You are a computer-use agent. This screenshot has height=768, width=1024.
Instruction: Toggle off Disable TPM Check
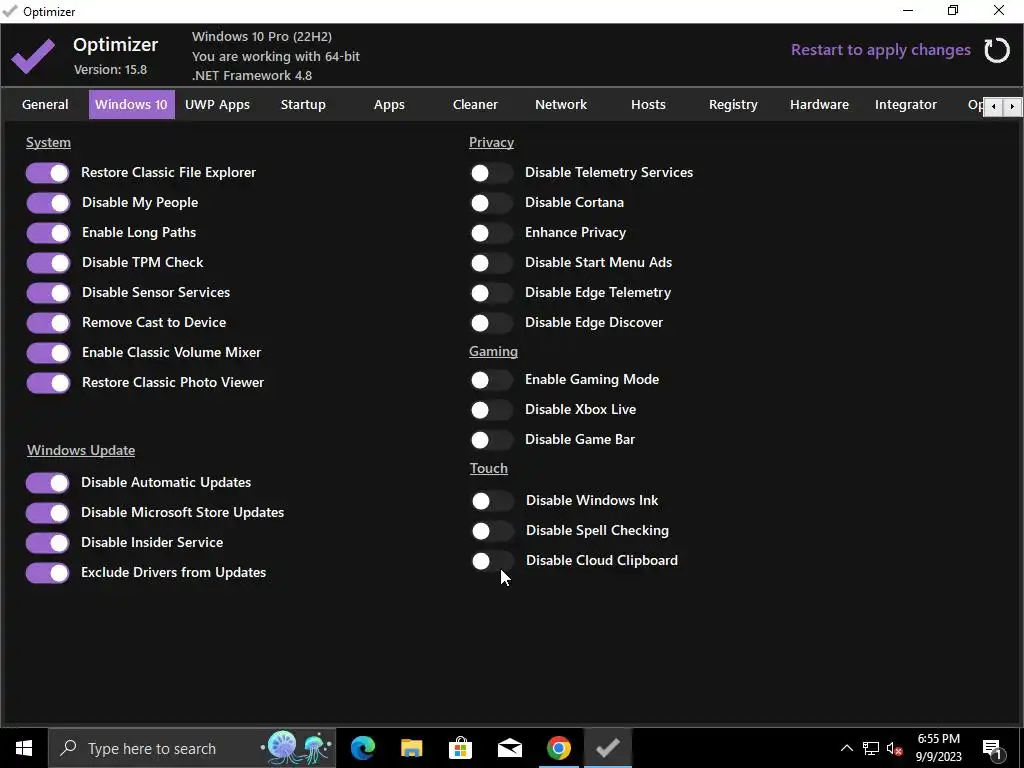pos(48,263)
